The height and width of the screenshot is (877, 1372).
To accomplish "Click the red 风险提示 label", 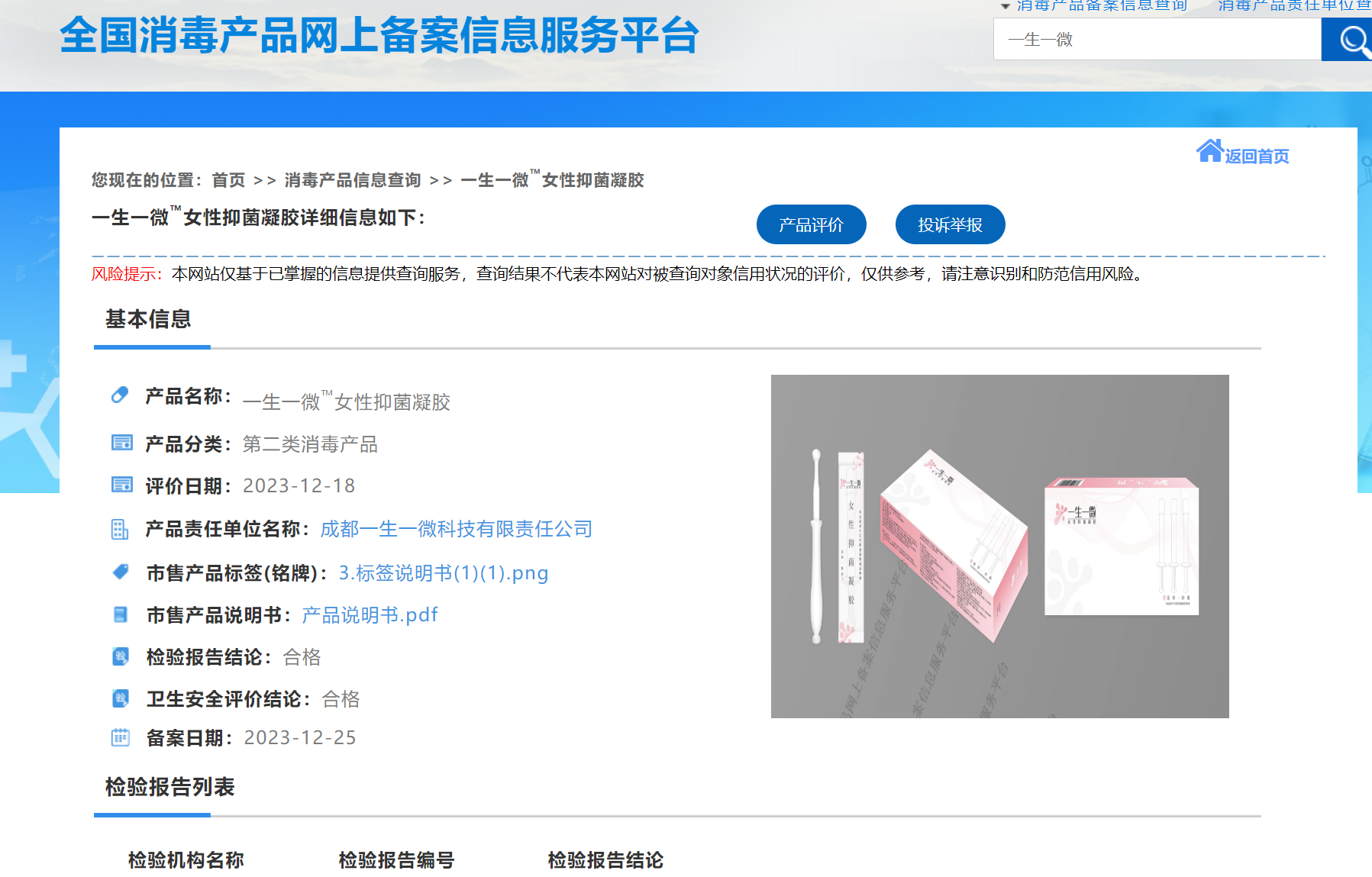I will (x=127, y=273).
